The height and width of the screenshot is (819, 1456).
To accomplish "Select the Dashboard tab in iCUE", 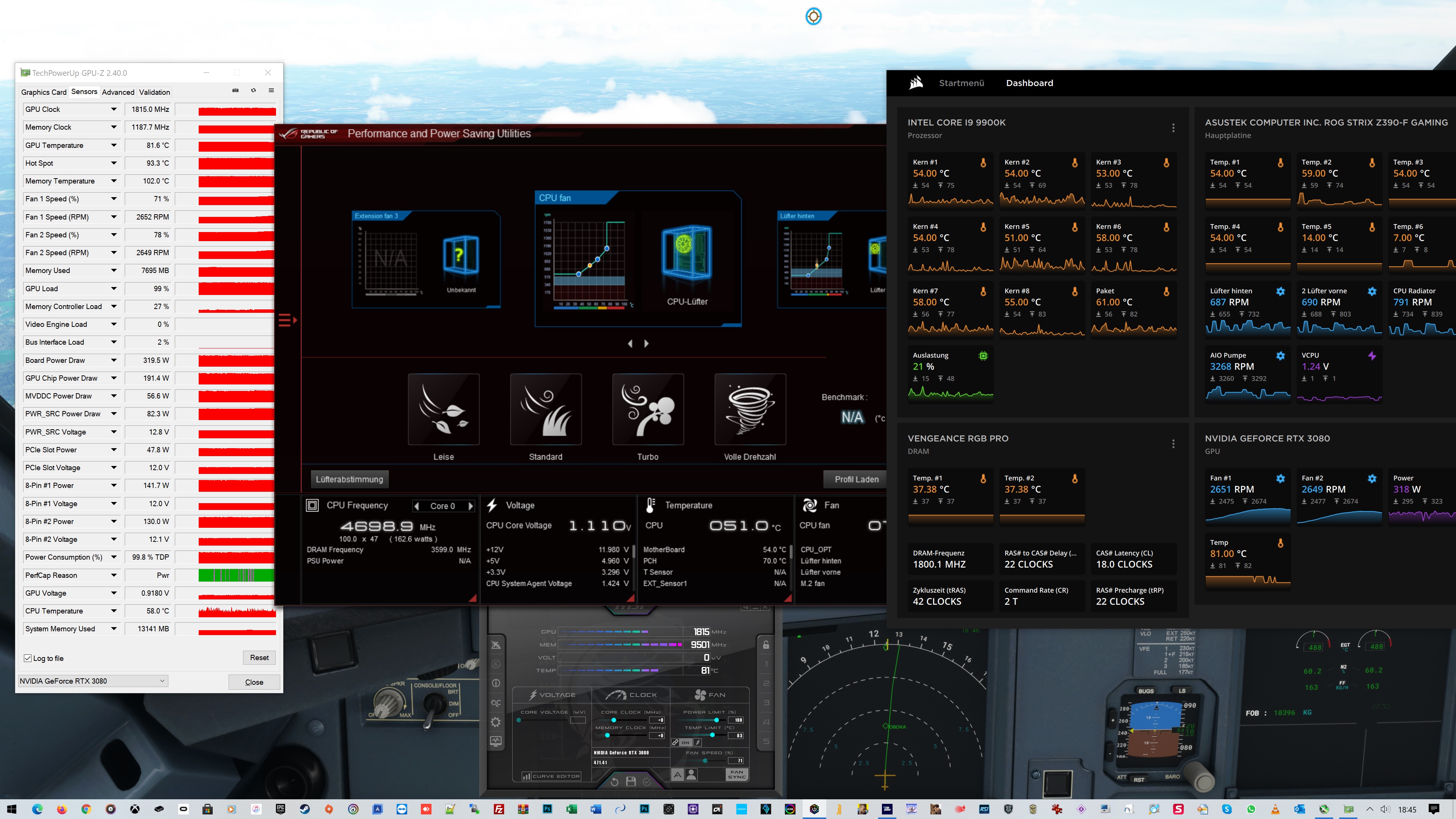I will [1029, 83].
